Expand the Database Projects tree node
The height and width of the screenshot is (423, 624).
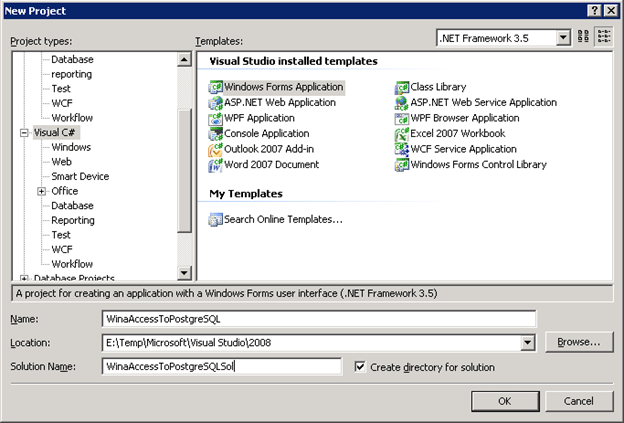[24, 278]
